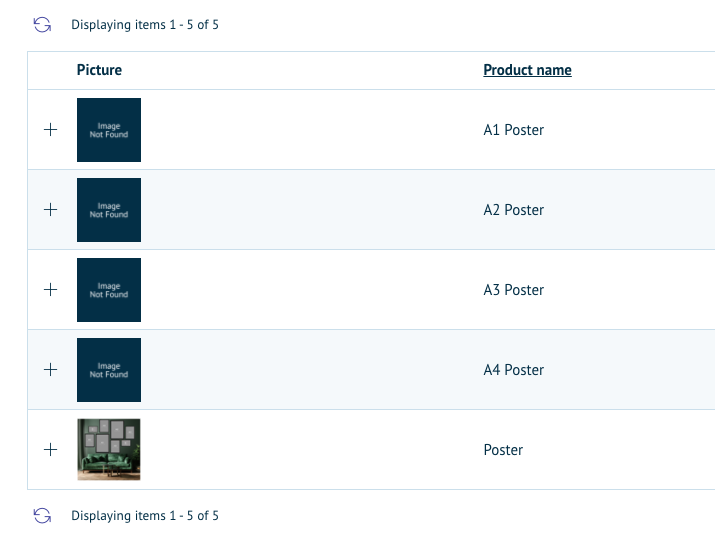The image size is (715, 537).
Task: Open the A2 Poster placeholder image
Action: click(109, 210)
